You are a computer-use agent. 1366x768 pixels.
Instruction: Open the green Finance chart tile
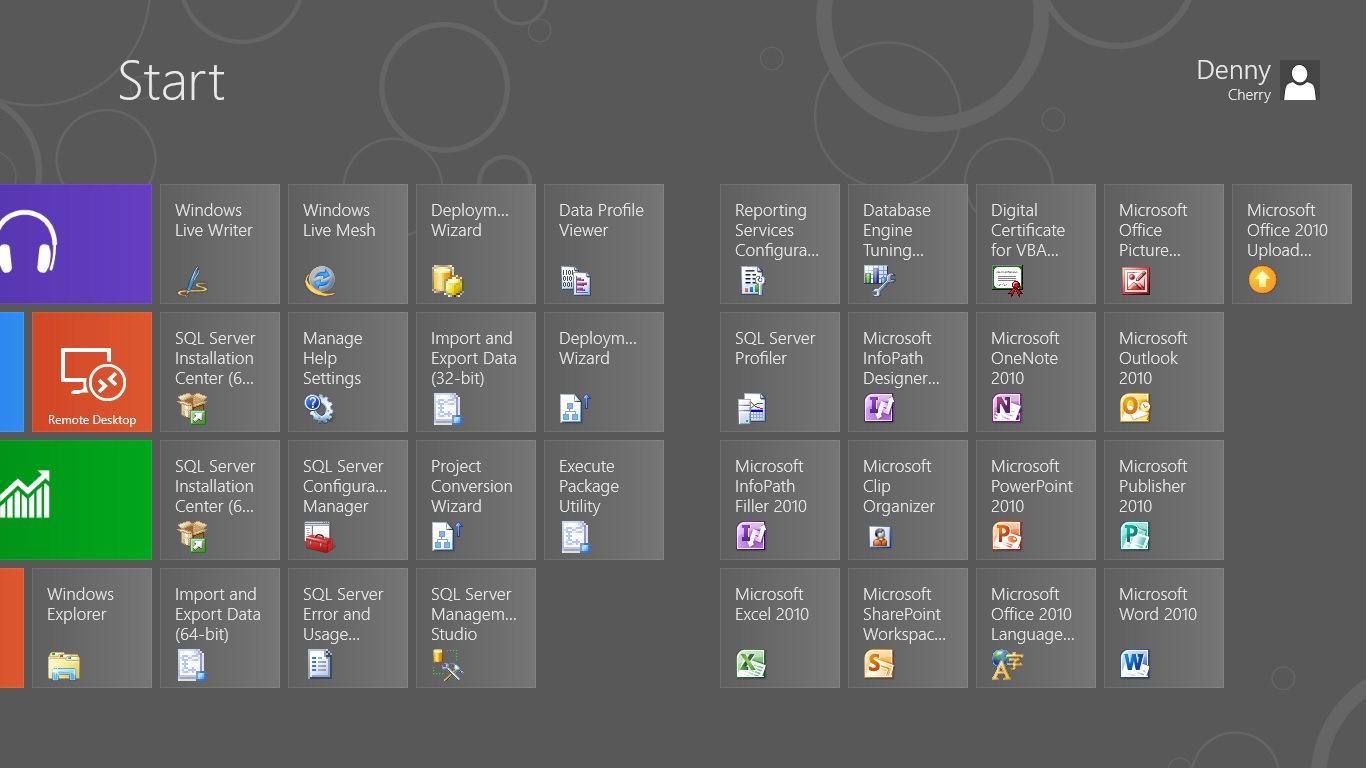[x=76, y=500]
